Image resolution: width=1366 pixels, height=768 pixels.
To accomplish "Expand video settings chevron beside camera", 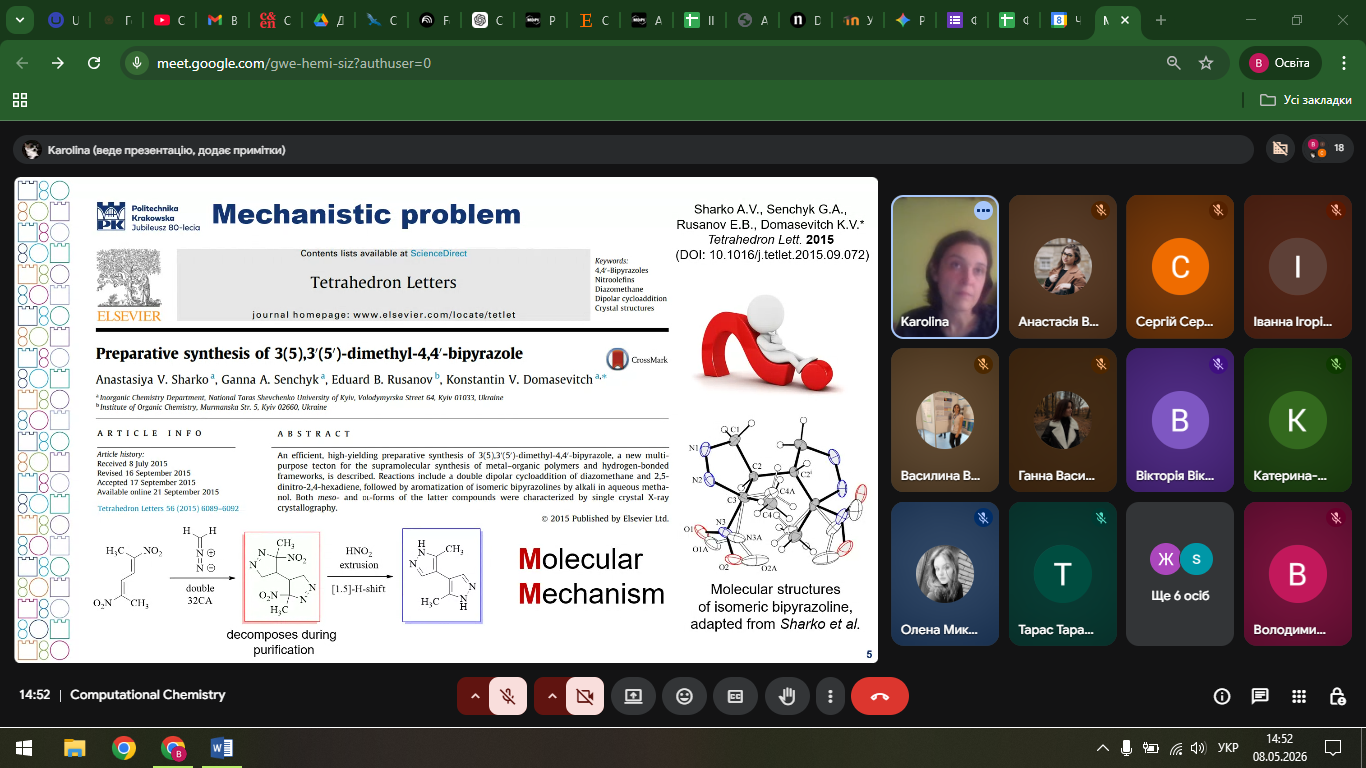I will (x=551, y=697).
